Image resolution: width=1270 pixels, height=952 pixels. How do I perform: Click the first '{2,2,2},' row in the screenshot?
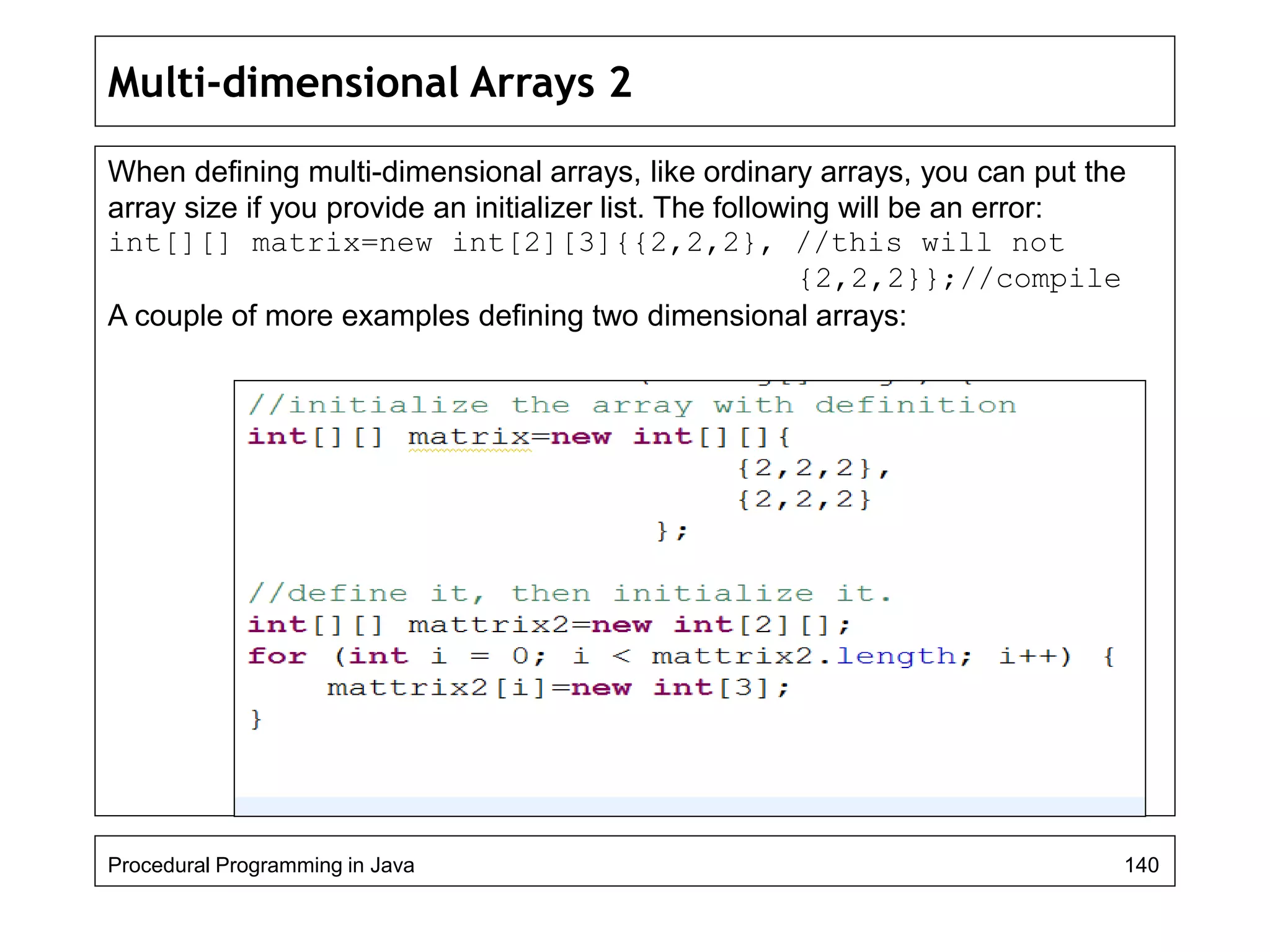pyautogui.click(x=814, y=469)
